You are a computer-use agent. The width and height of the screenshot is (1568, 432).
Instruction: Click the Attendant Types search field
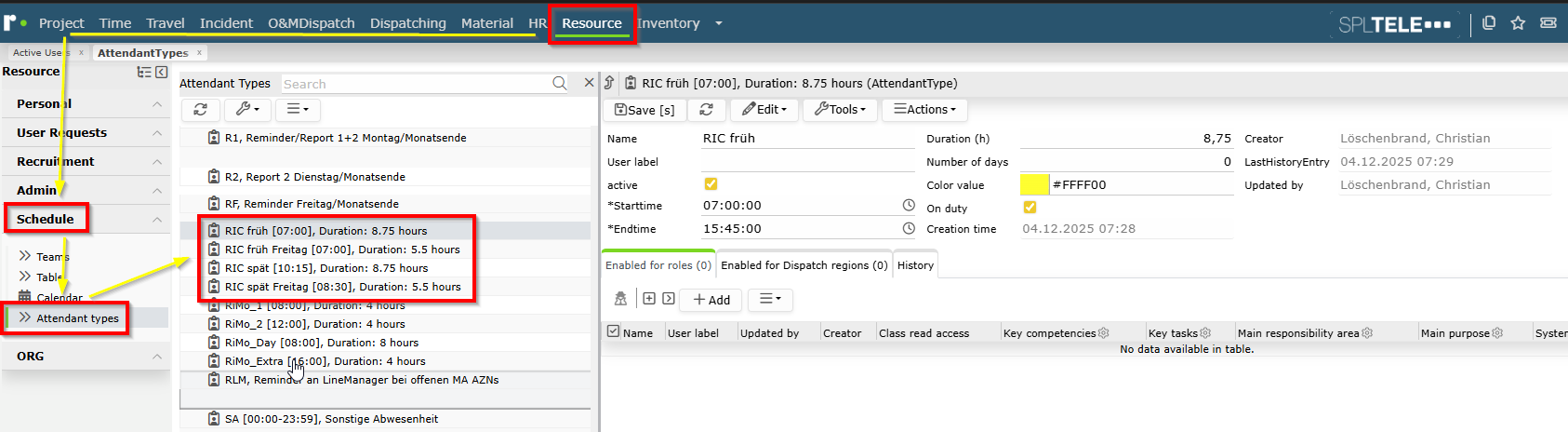tap(417, 84)
